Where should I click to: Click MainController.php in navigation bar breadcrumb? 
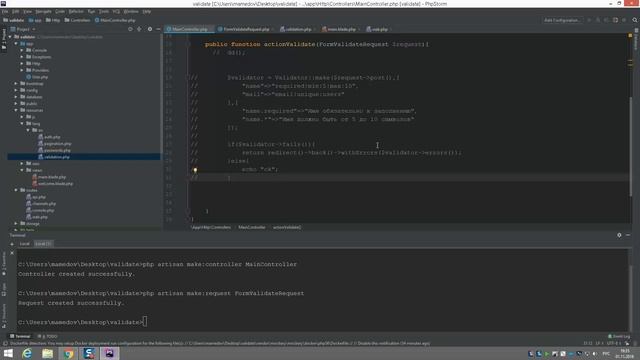pyautogui.click(x=115, y=20)
